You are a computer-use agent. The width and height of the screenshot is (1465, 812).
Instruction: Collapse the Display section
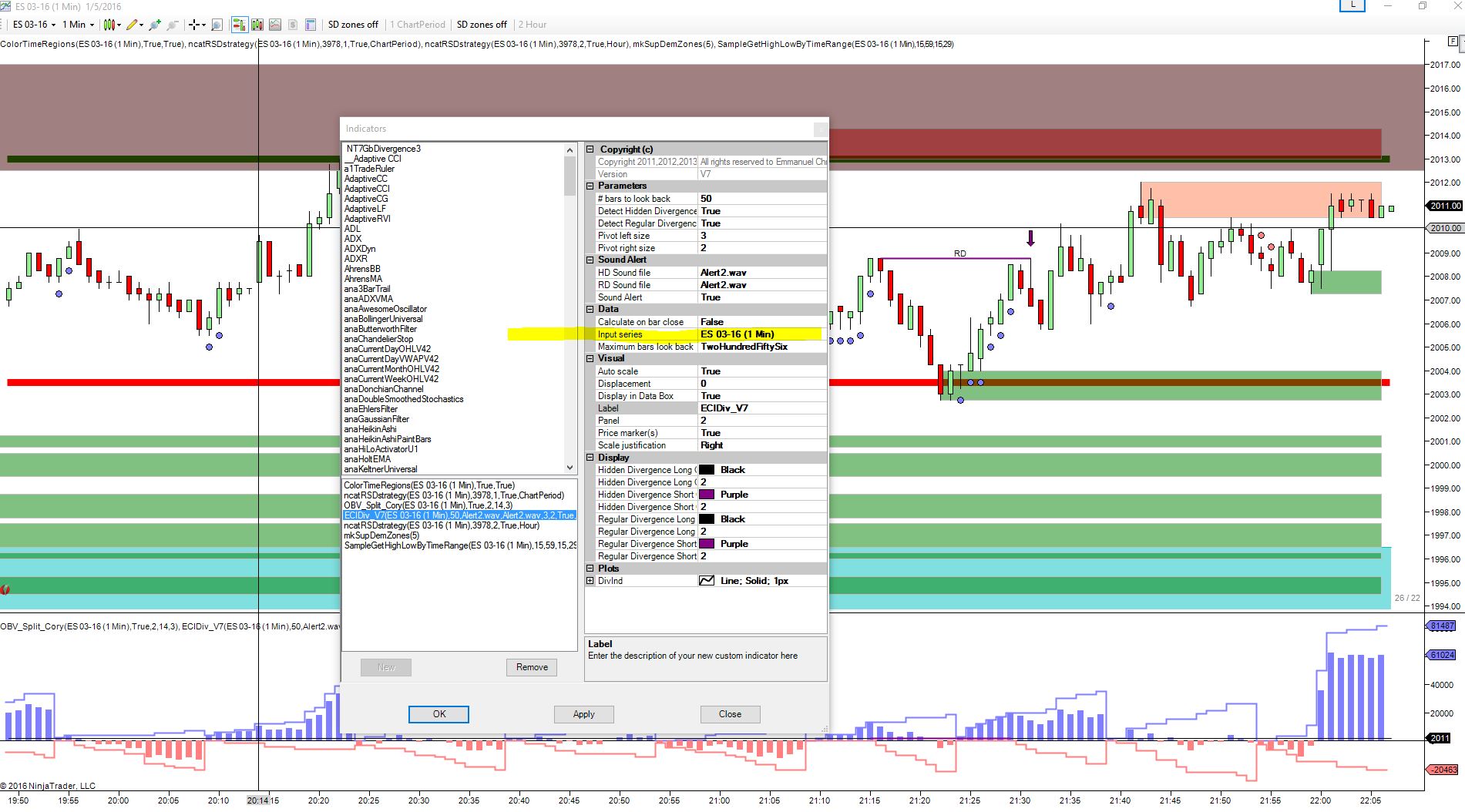tap(590, 458)
